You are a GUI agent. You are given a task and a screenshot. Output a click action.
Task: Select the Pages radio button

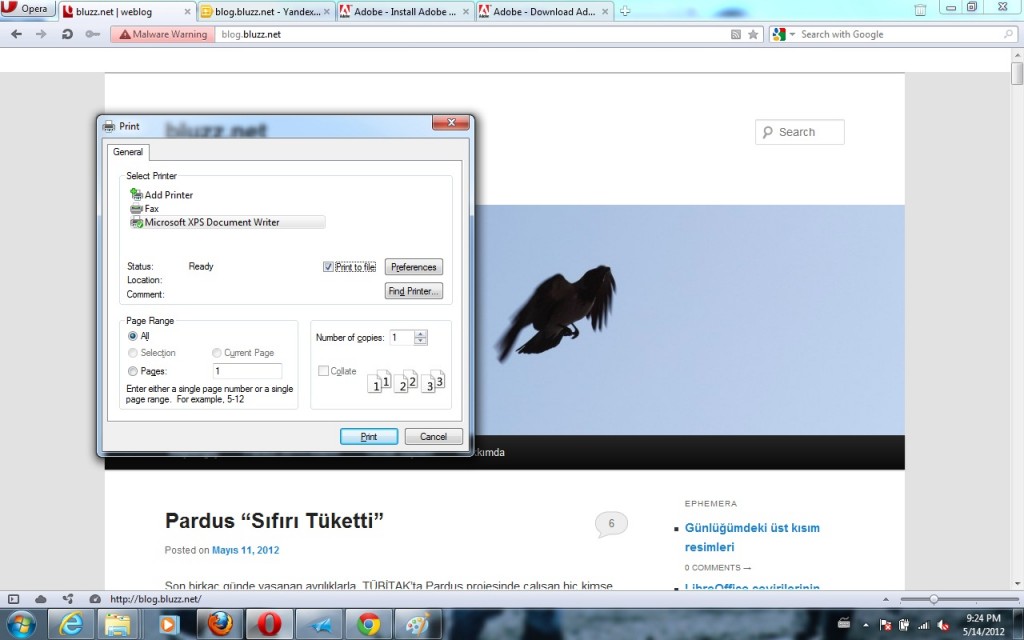(133, 371)
